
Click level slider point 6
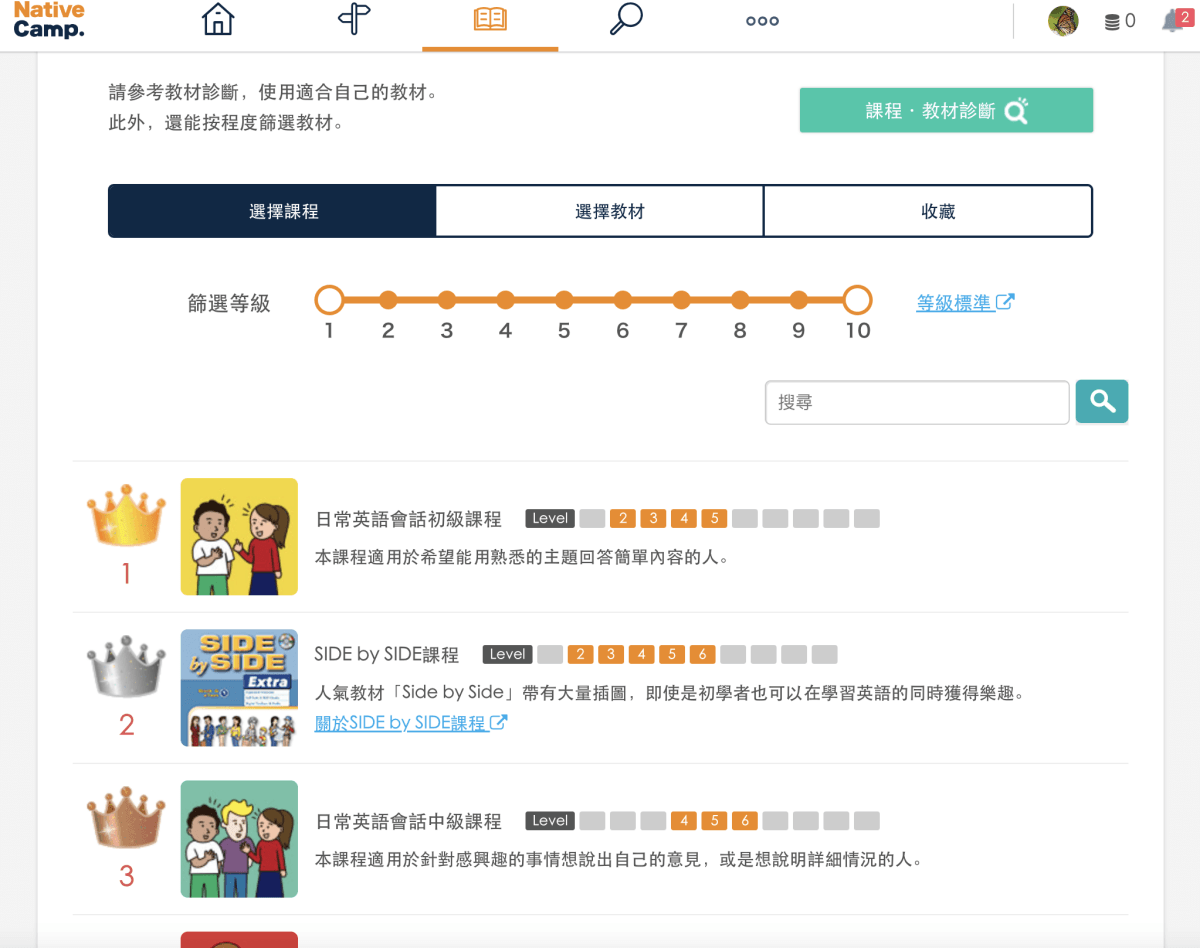tap(622, 300)
